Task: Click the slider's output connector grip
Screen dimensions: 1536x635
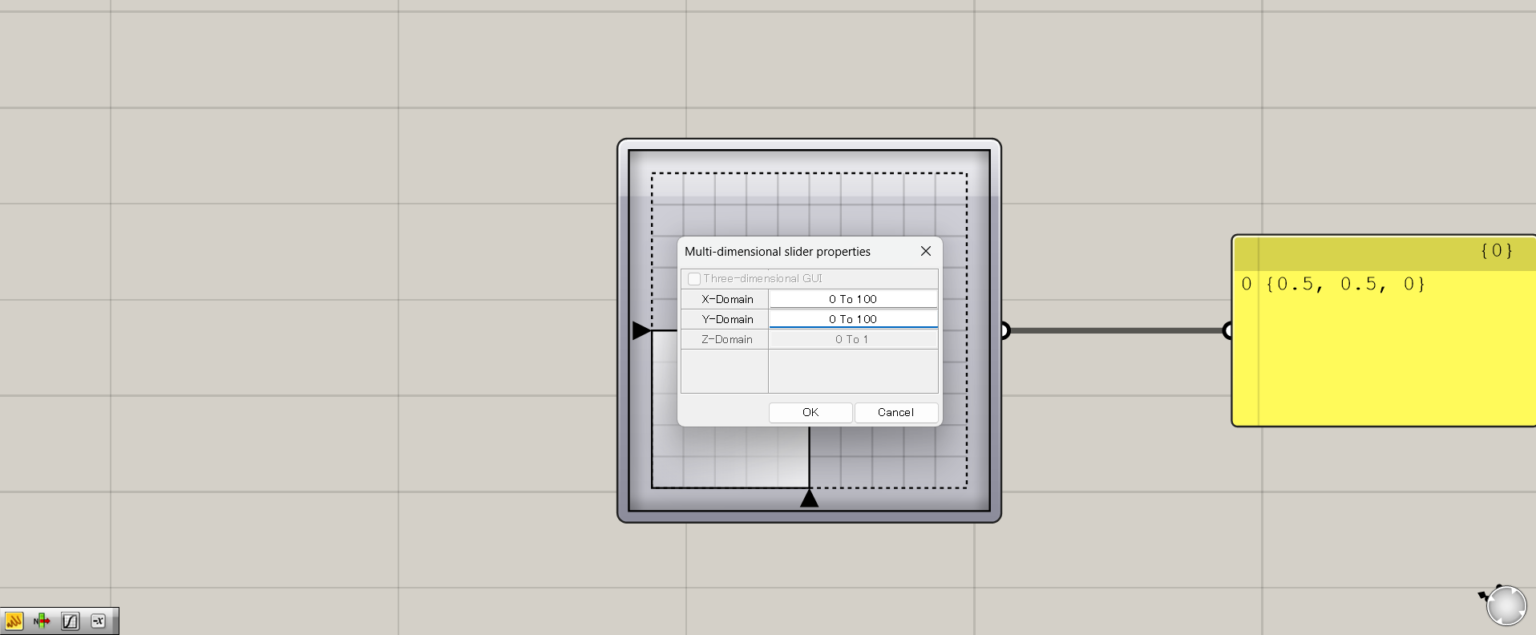Action: (1004, 330)
